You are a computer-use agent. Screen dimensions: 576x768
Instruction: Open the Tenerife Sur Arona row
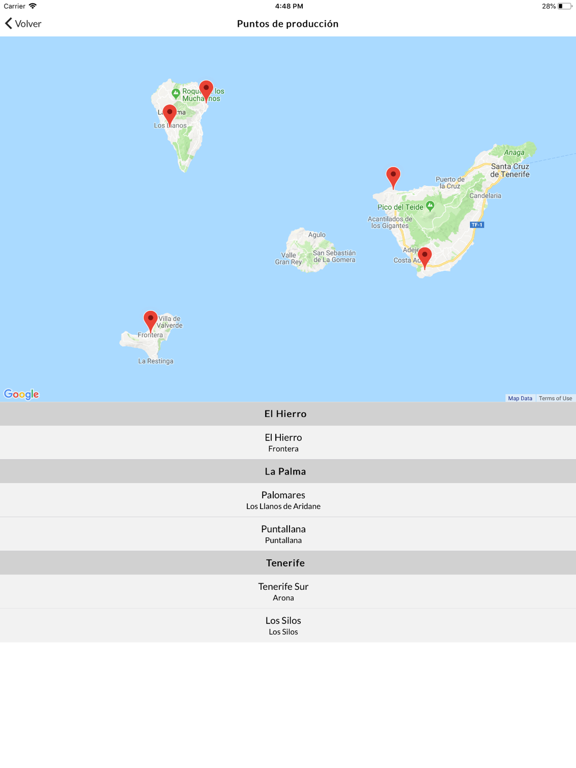tap(288, 591)
